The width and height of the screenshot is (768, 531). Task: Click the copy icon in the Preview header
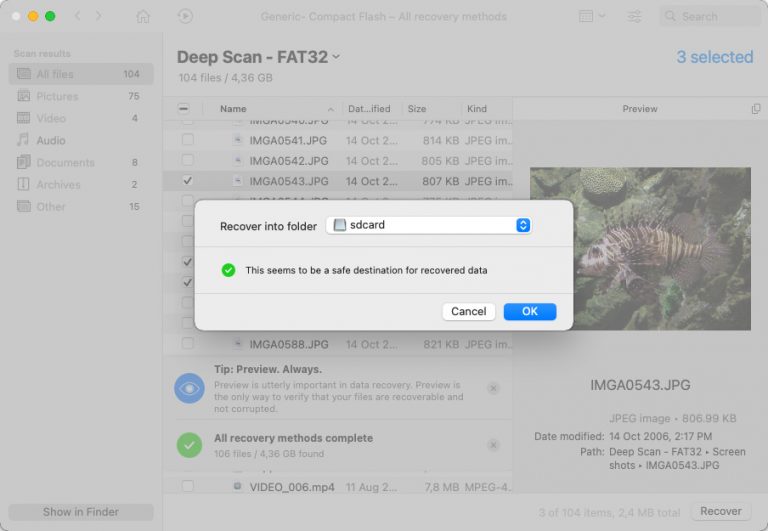click(756, 109)
